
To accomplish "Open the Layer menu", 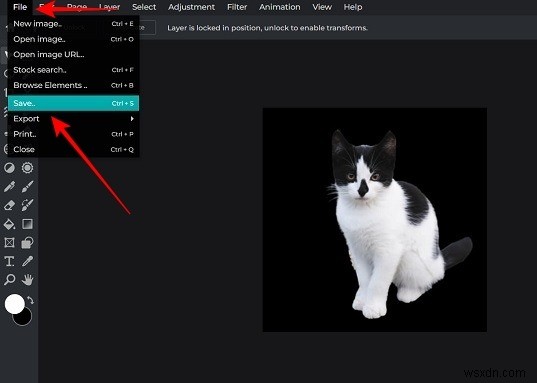I will click(109, 7).
